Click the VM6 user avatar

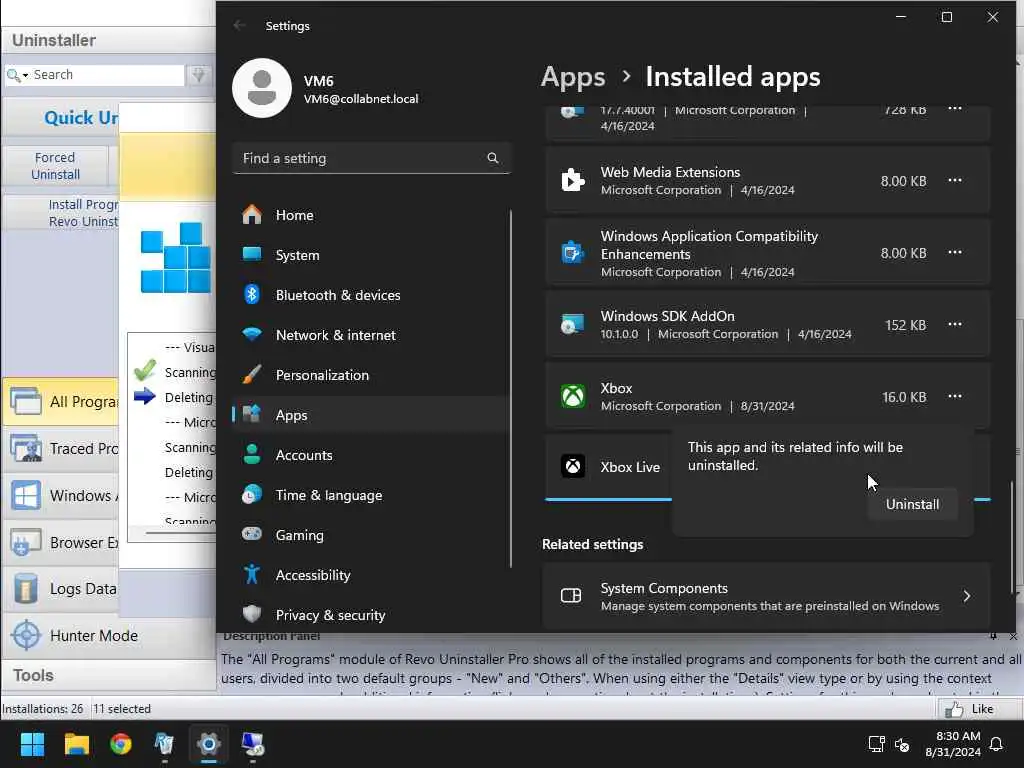click(x=262, y=88)
